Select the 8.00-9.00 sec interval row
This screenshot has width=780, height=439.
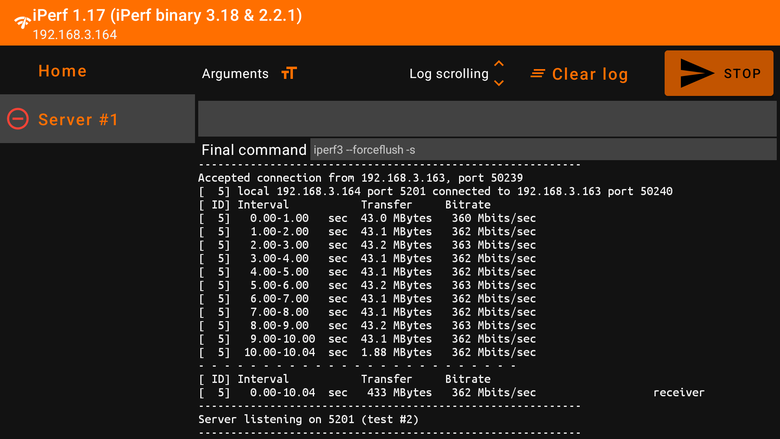tap(367, 325)
